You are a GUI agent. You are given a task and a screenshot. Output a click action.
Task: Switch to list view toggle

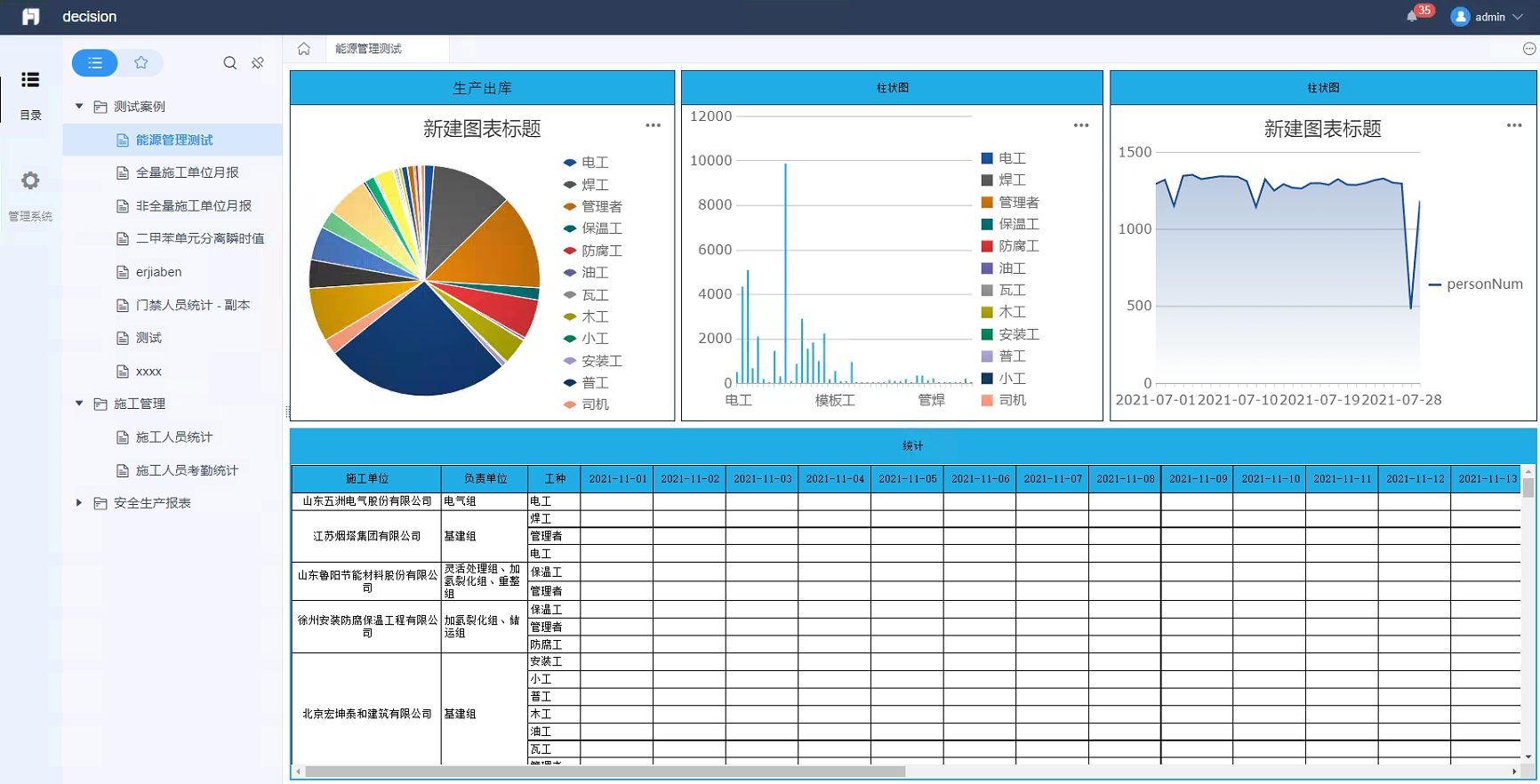tap(95, 63)
